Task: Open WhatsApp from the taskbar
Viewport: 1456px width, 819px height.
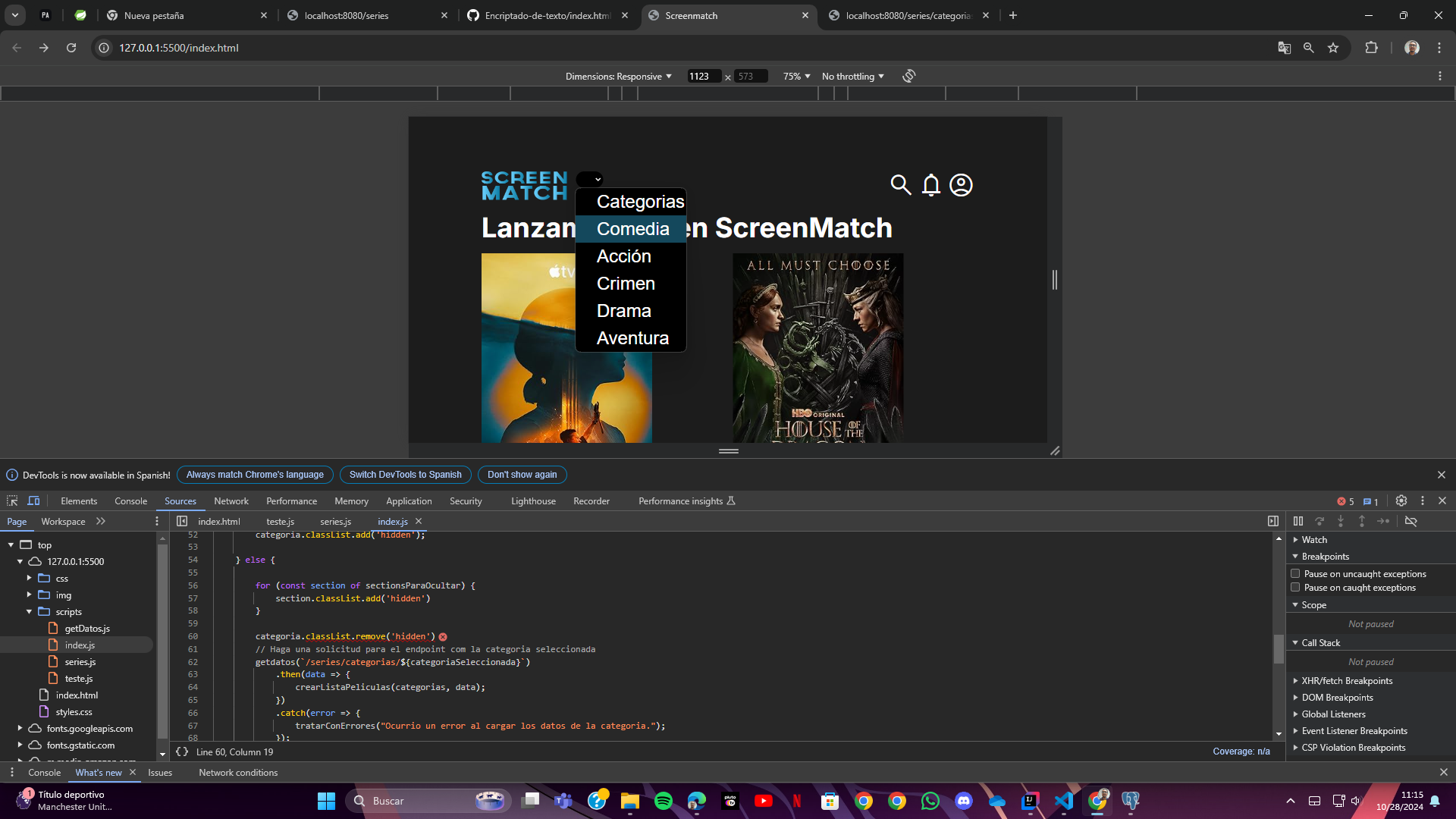Action: tap(930, 801)
